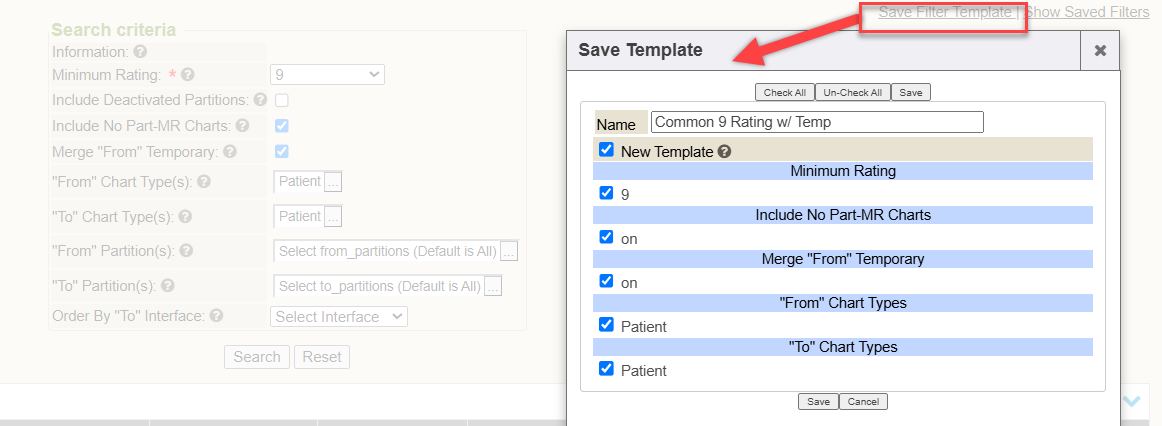Enable Include Deactivated Partitions checkbox

pyautogui.click(x=282, y=100)
